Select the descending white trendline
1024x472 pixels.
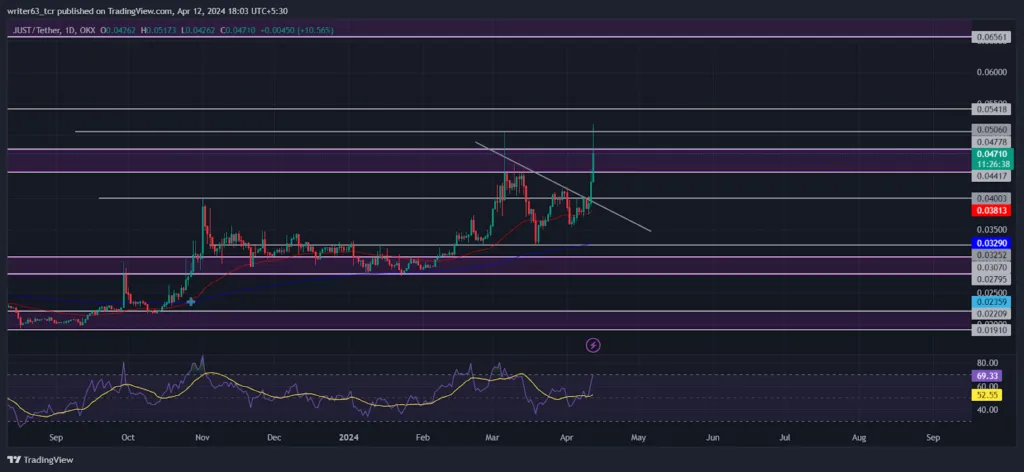[x=563, y=187]
